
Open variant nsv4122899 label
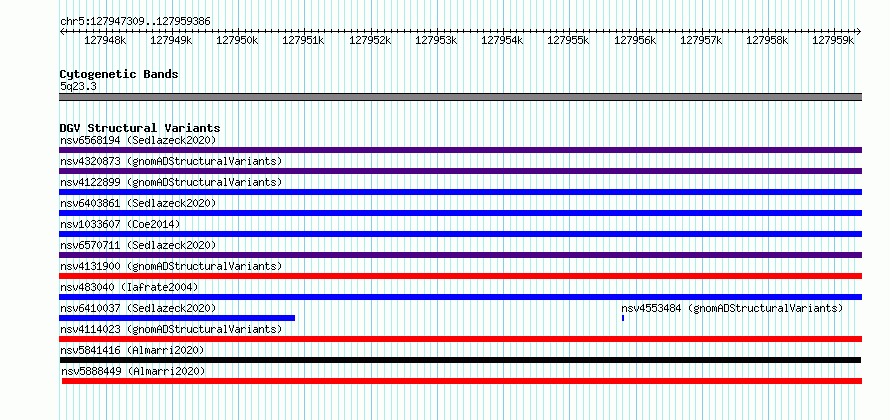pos(171,182)
